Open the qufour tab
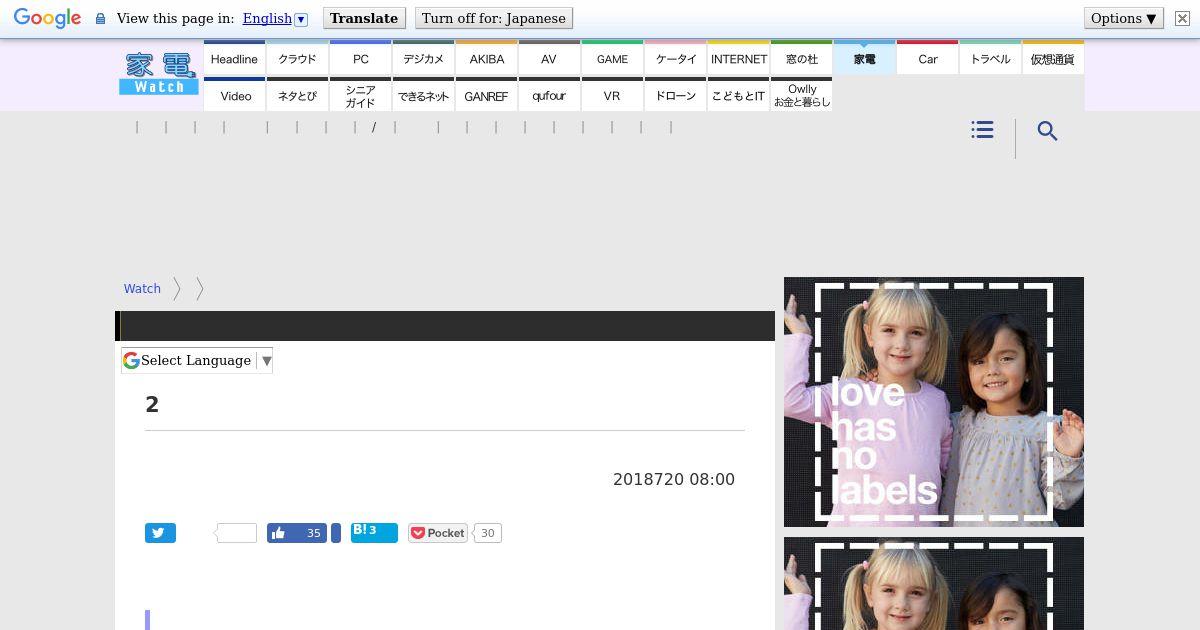1200x630 pixels. coord(549,95)
